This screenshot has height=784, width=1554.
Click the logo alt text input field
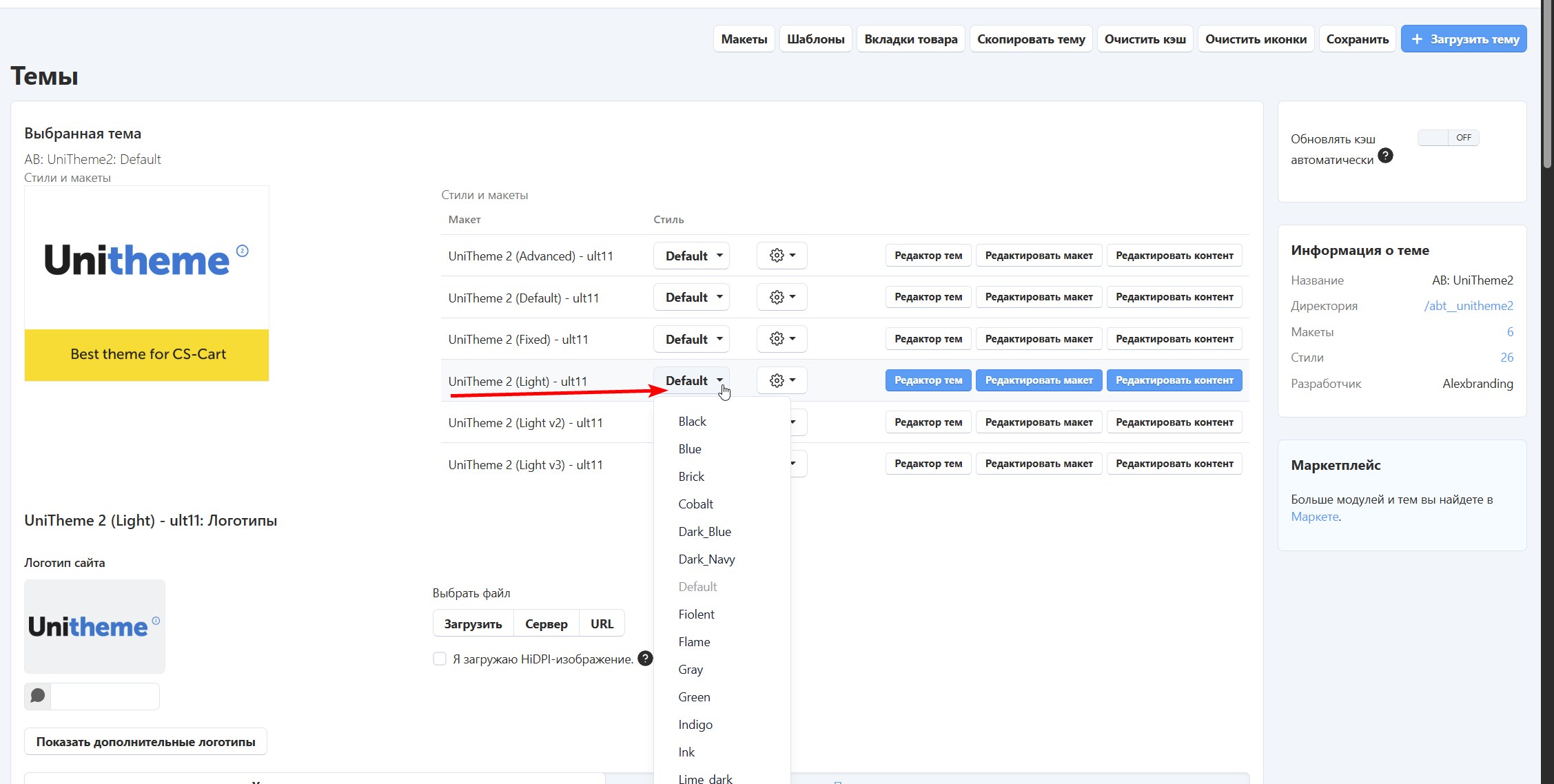[x=105, y=696]
